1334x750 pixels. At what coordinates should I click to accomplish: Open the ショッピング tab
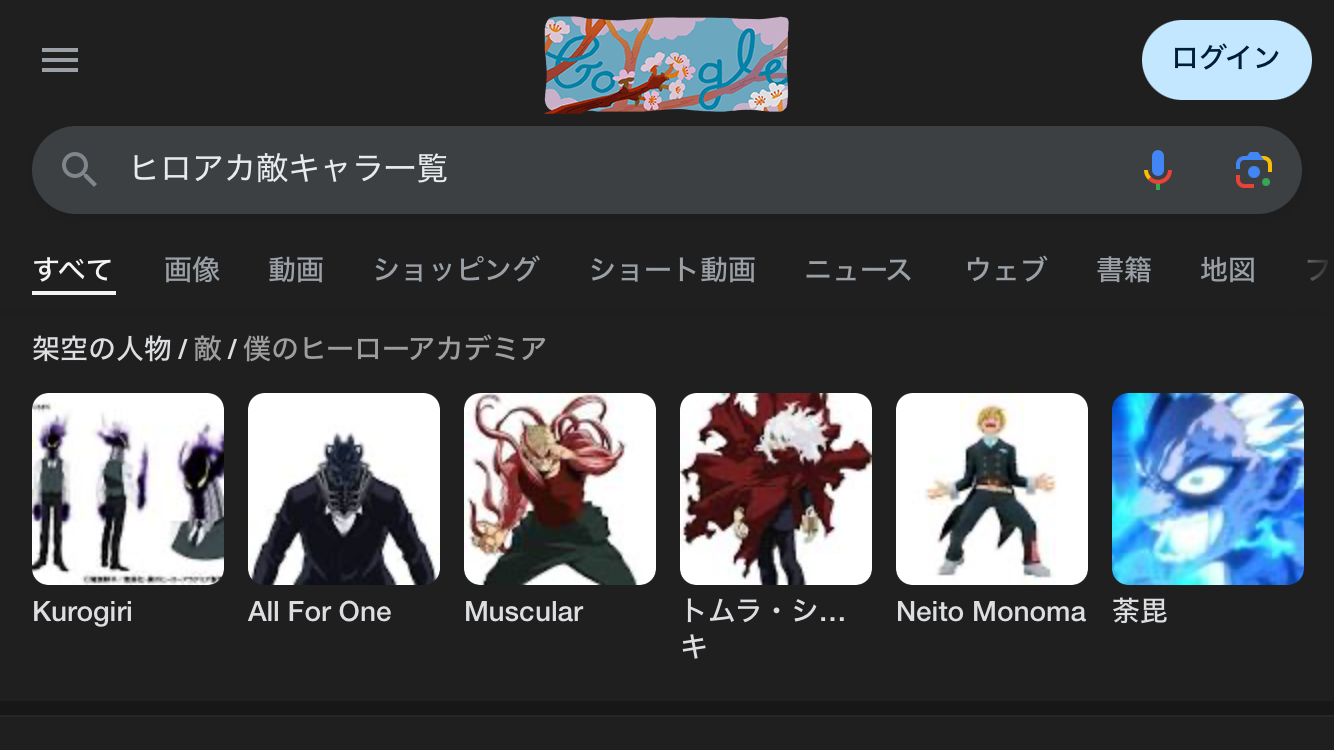(x=456, y=270)
